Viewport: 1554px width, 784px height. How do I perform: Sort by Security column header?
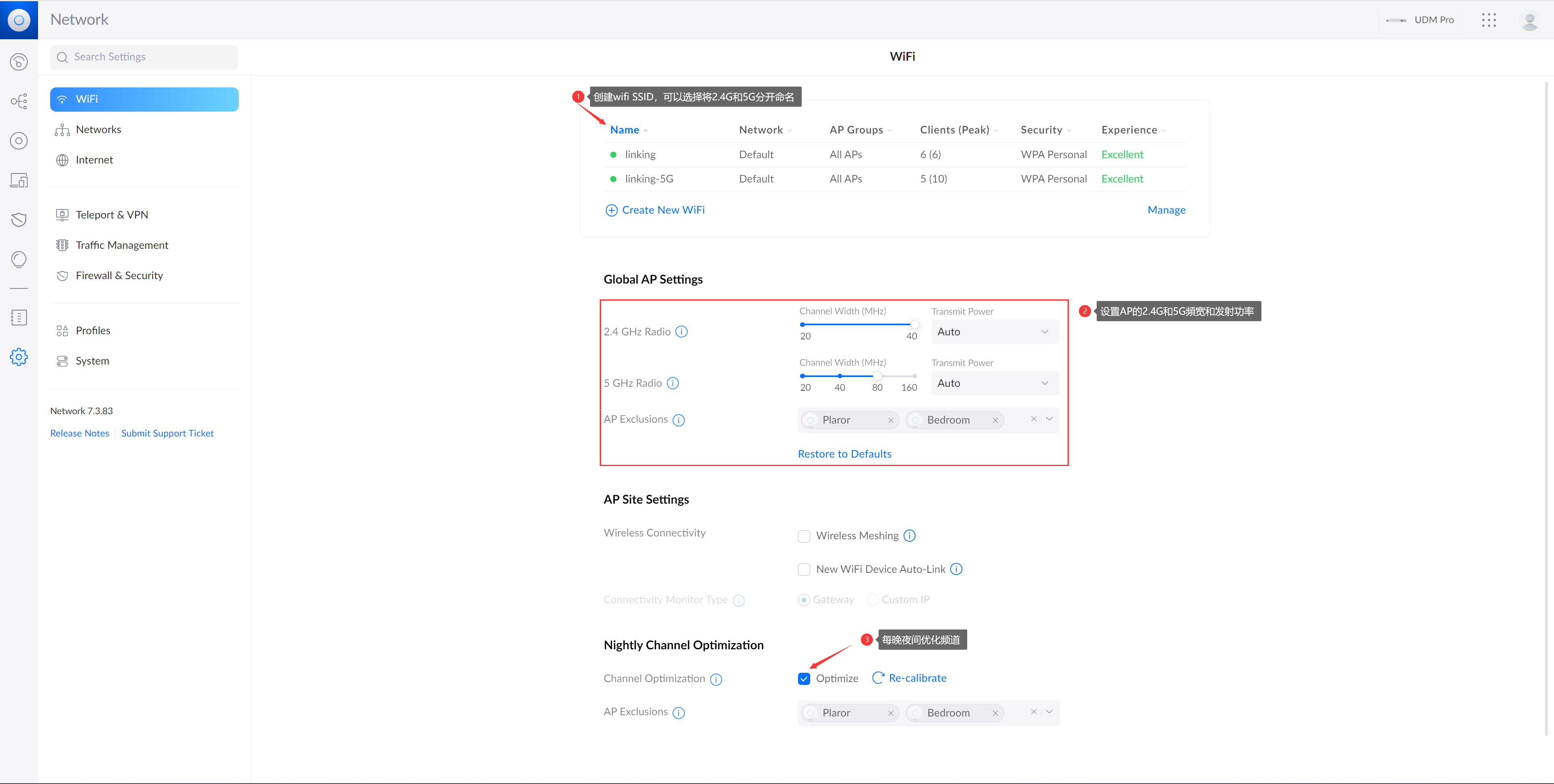(x=1045, y=130)
